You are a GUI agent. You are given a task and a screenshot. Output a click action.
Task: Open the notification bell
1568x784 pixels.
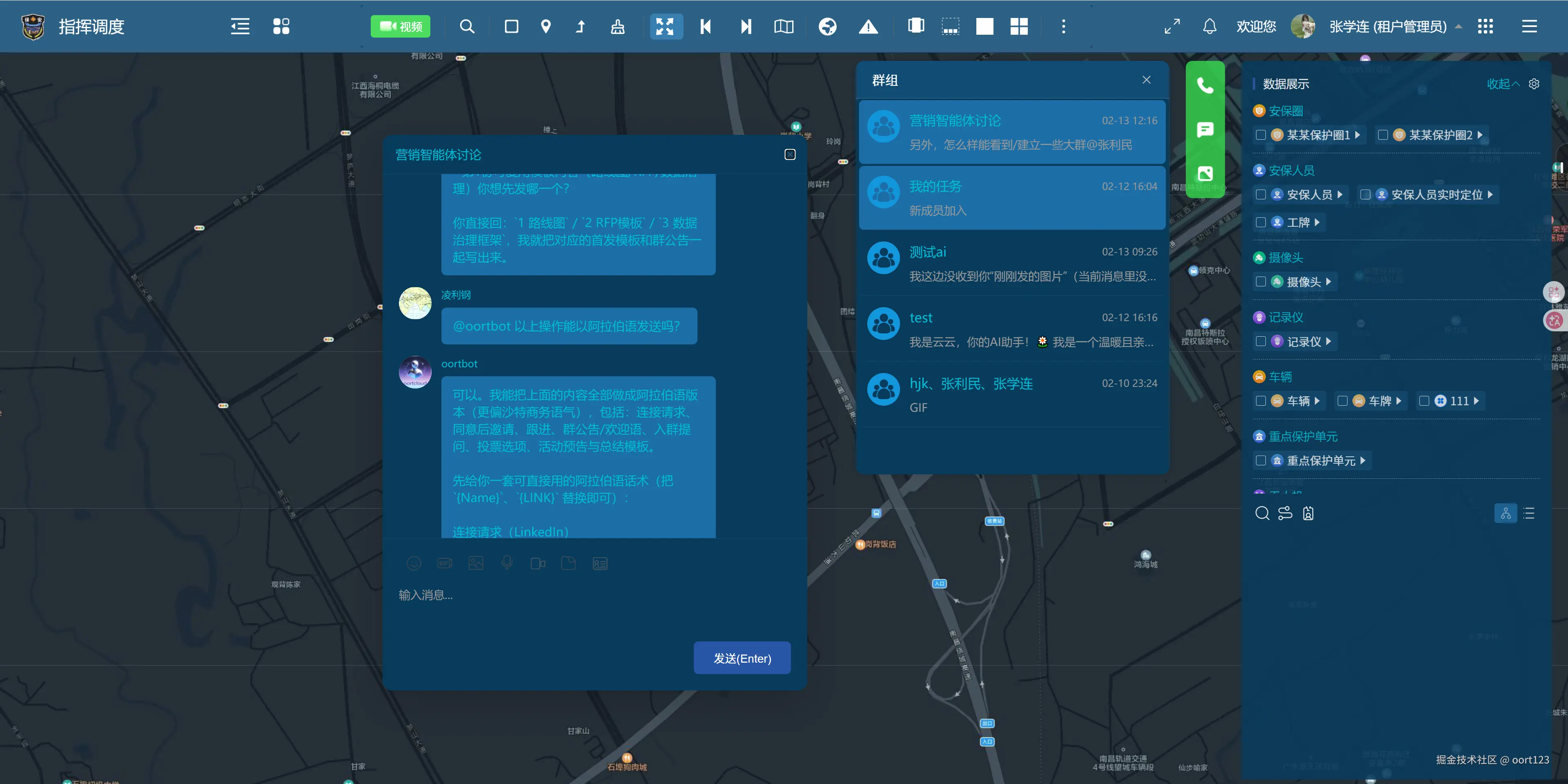(1209, 26)
